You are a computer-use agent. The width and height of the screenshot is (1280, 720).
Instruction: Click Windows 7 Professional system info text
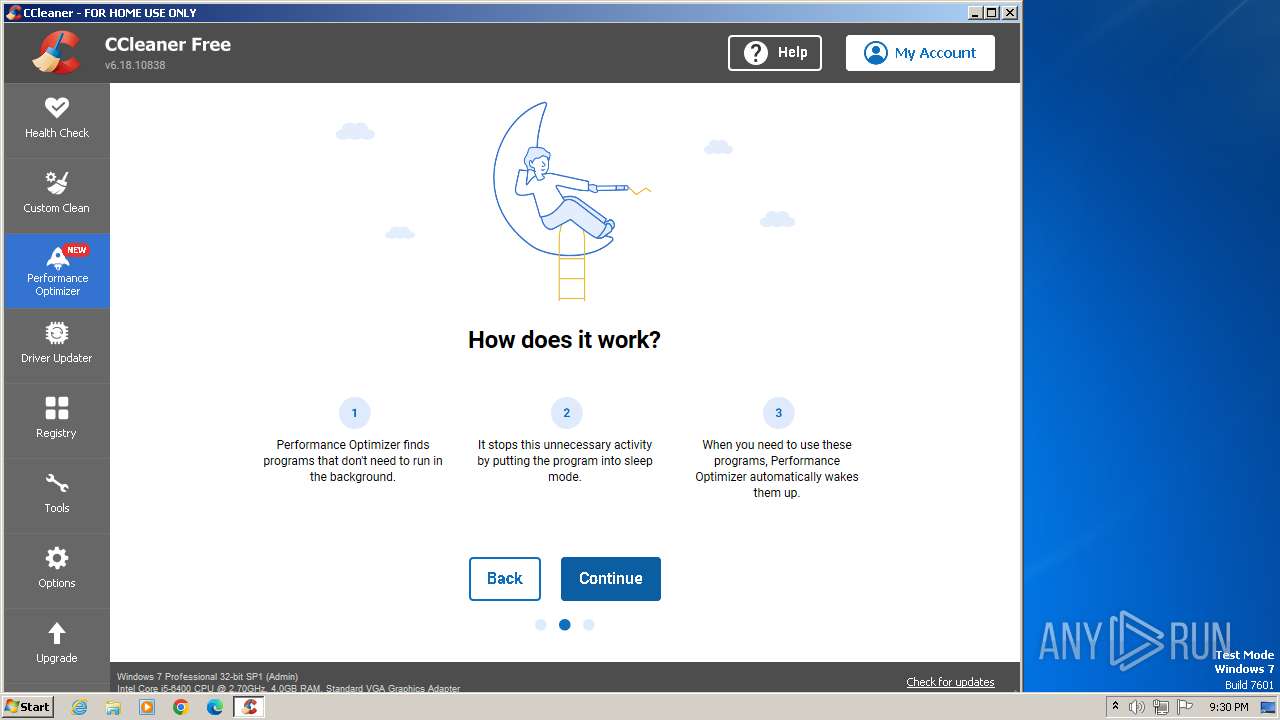point(207,677)
